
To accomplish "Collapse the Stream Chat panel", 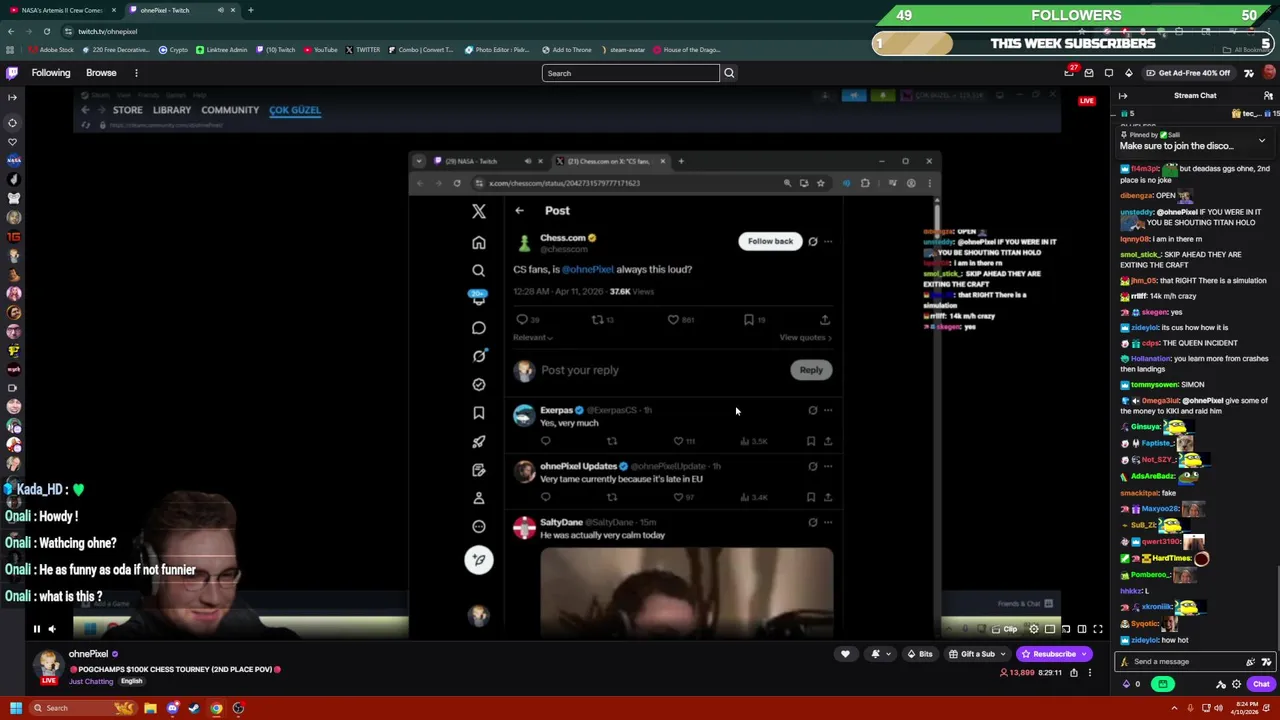I will (1123, 96).
